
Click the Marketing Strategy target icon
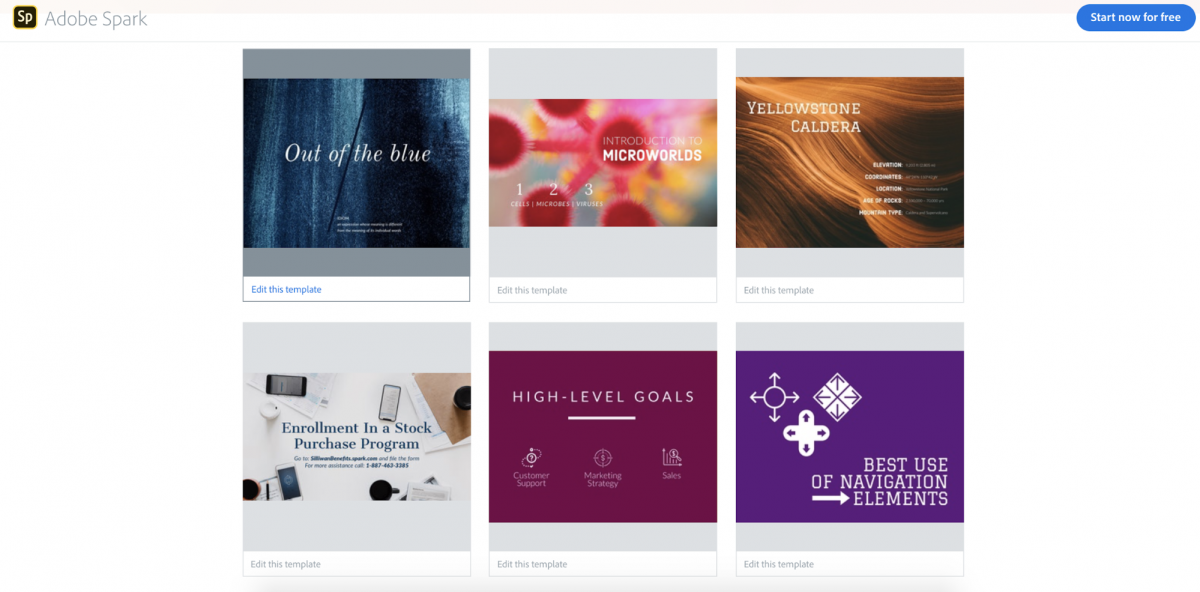[x=602, y=457]
